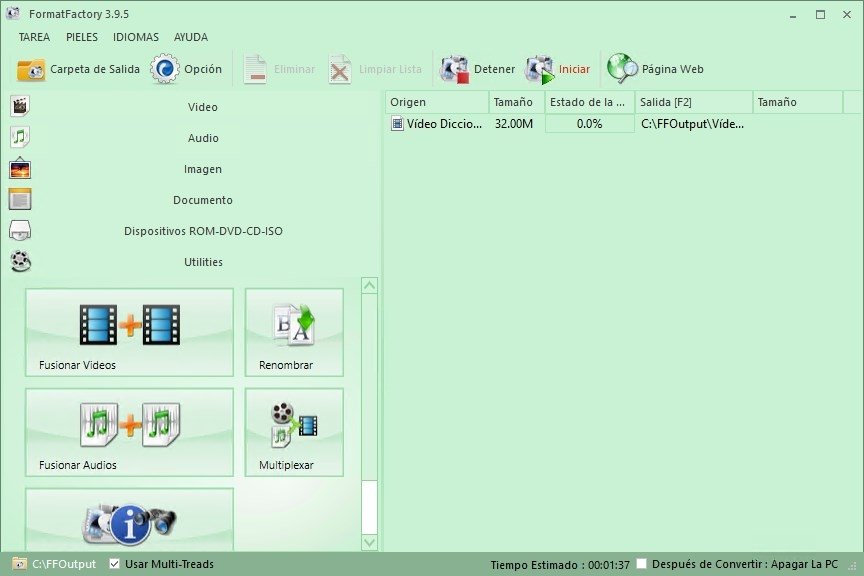This screenshot has width=864, height=576.
Task: Sort the list by the Origen column
Action: (437, 102)
